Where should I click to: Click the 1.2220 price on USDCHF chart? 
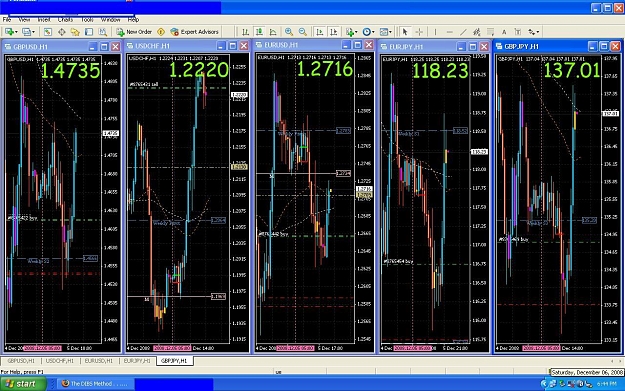point(199,70)
